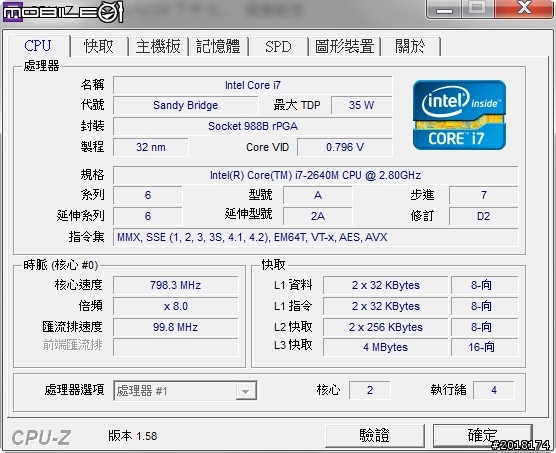Click the empty 前端匯流排 field
Image resolution: width=556 pixels, height=453 pixels.
point(176,347)
